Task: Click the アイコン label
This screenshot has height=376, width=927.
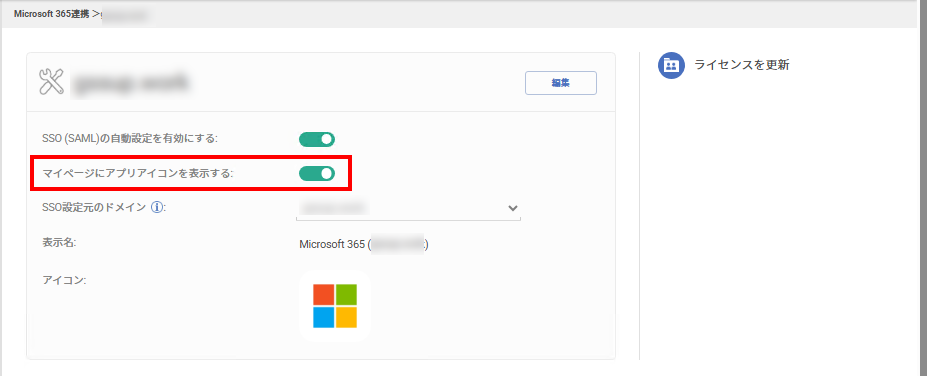Action: (64, 280)
